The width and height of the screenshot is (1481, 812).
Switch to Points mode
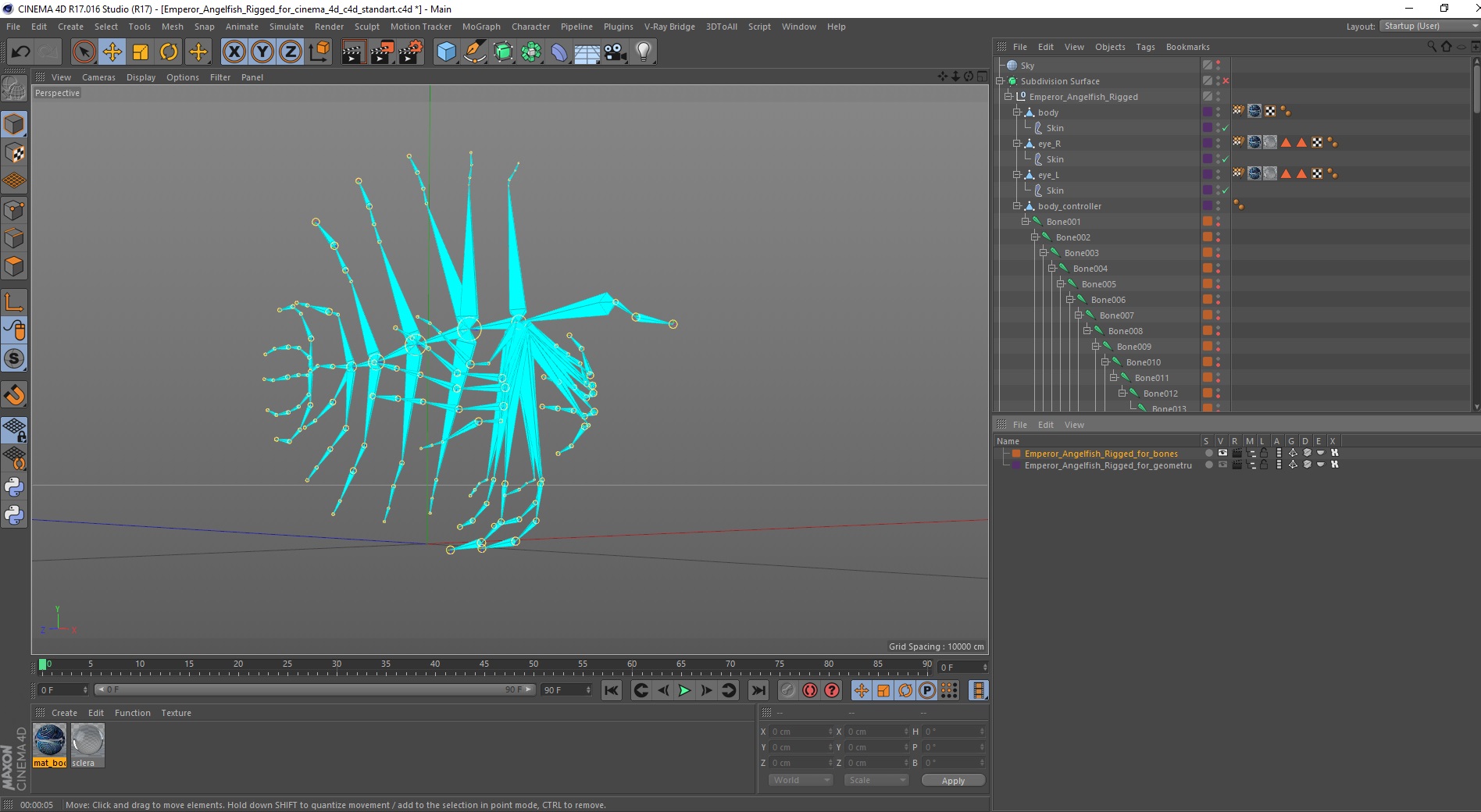point(14,209)
